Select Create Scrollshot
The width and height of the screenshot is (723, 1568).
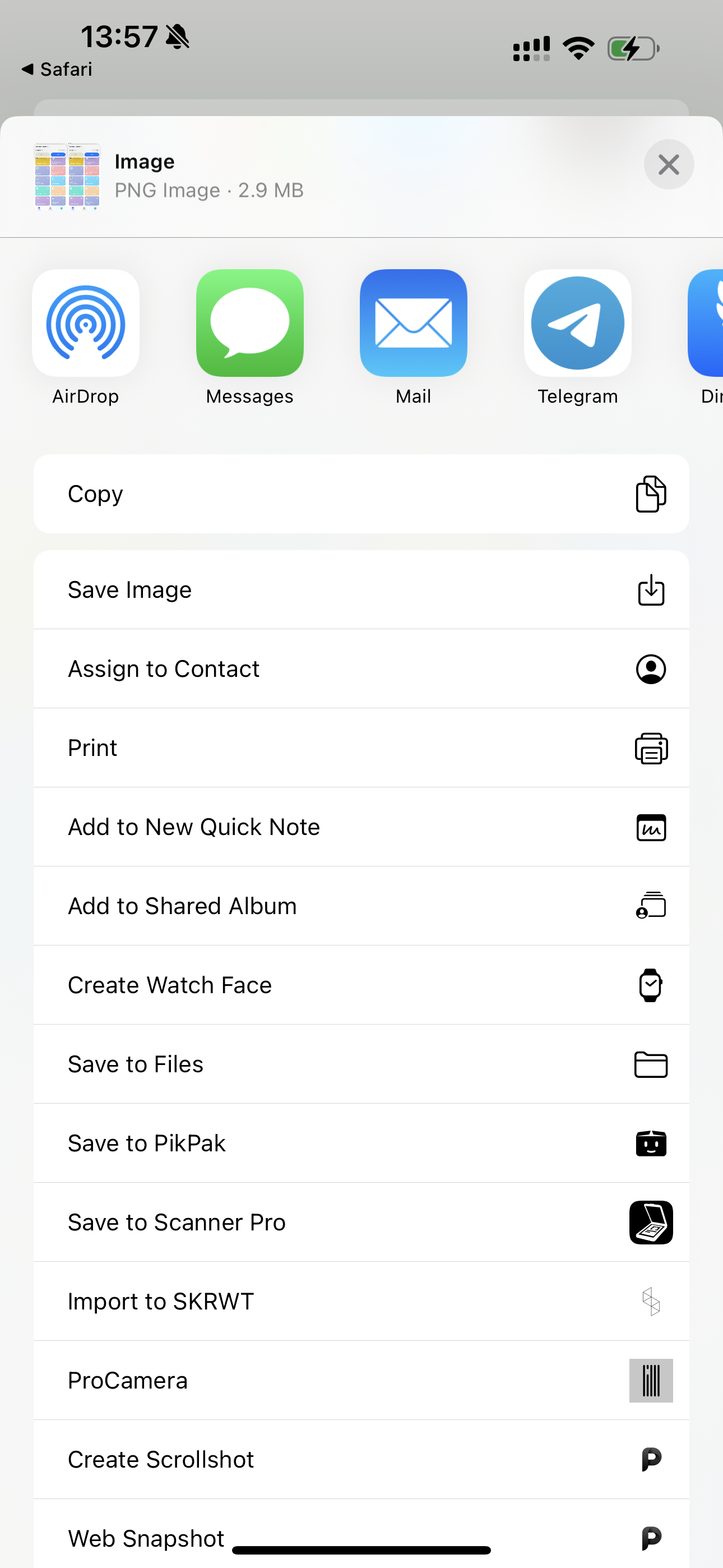click(x=361, y=1460)
